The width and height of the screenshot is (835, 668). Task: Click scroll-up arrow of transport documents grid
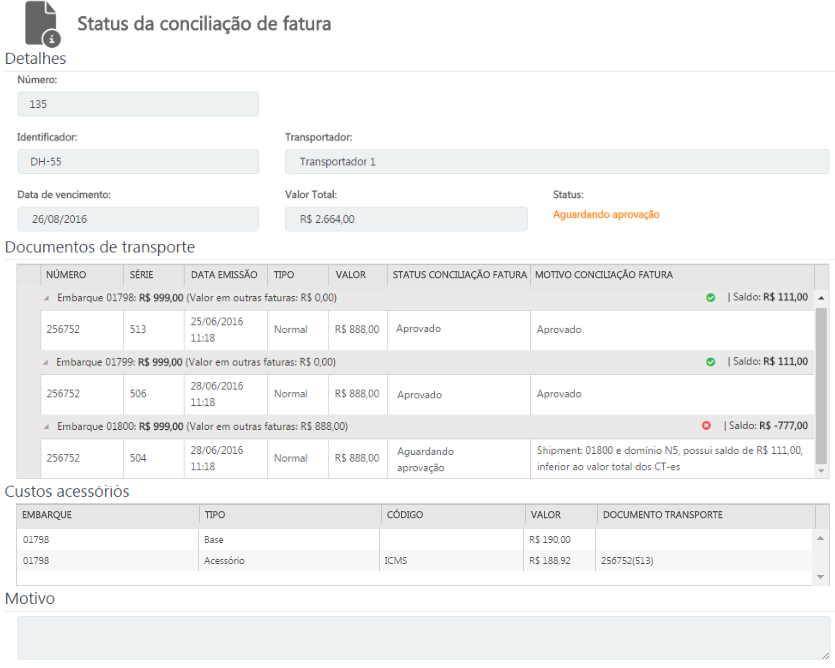coord(822,298)
